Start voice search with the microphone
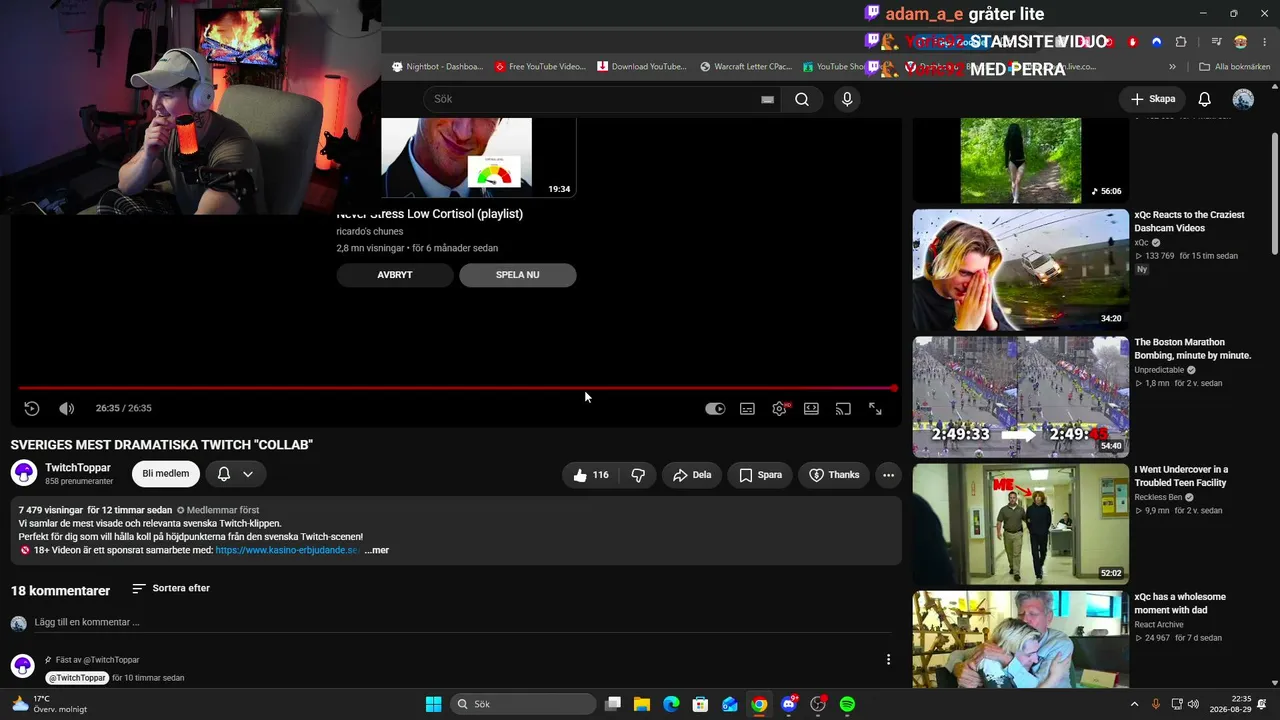The width and height of the screenshot is (1280, 720). click(x=847, y=99)
